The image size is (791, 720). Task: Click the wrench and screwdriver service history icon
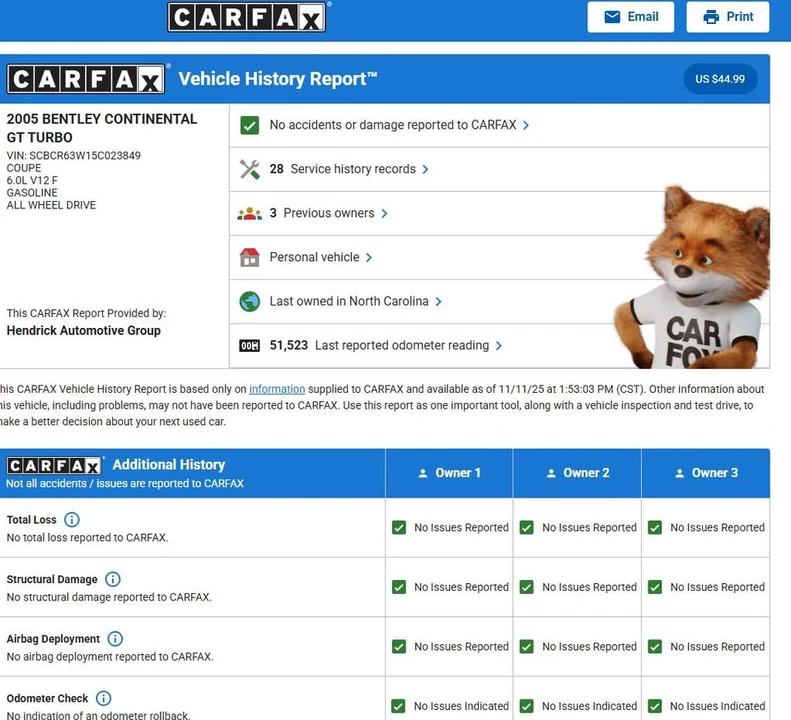(250, 169)
